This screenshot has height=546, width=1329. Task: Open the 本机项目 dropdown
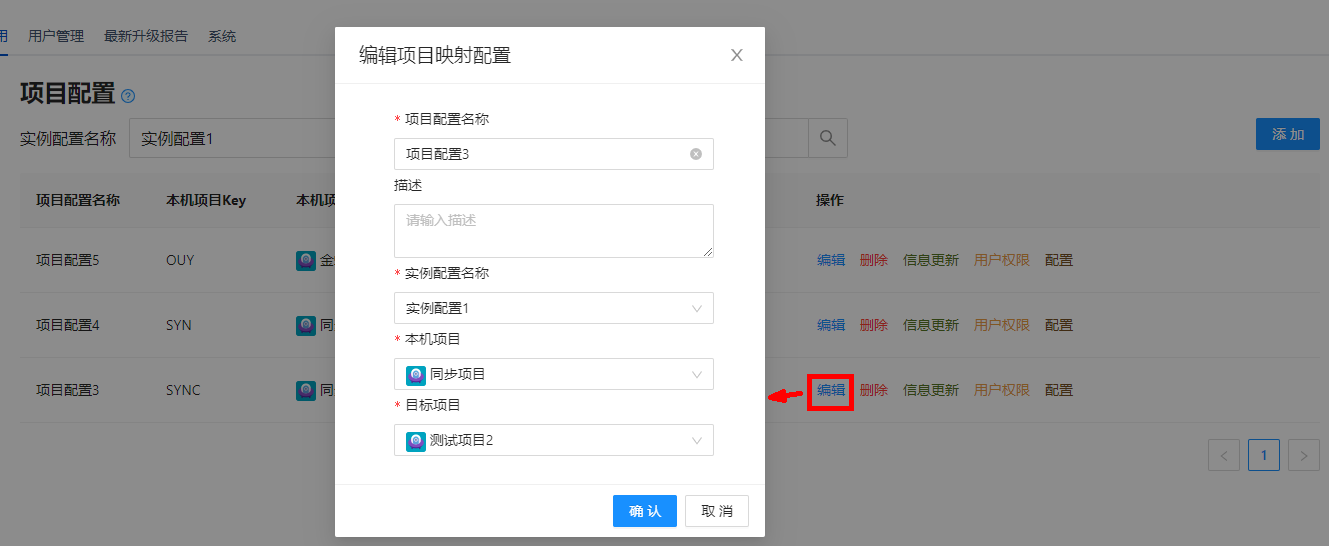point(697,374)
